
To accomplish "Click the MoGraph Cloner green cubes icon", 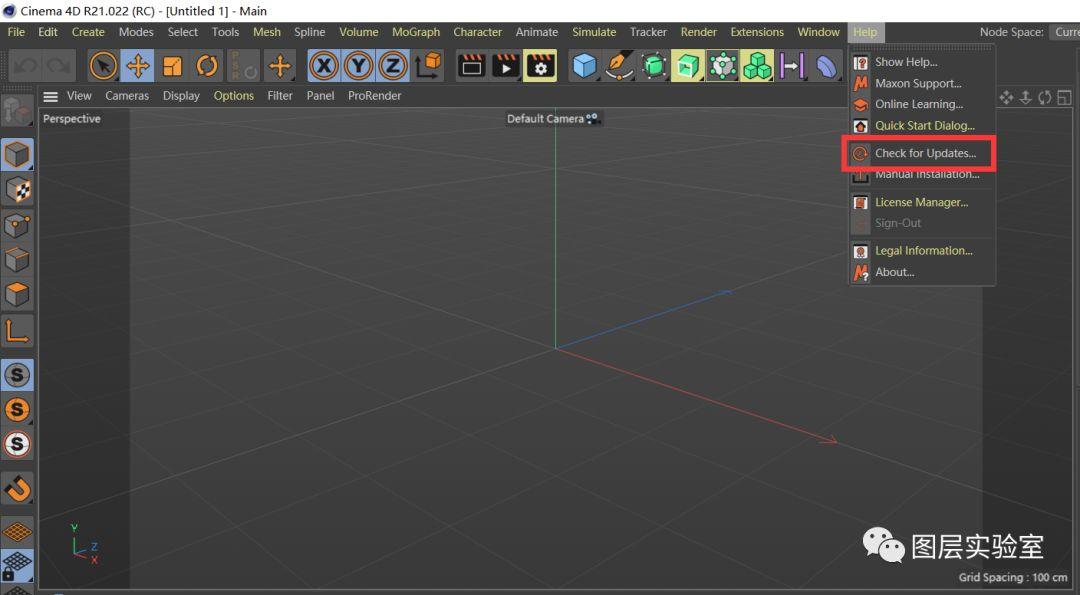I will [756, 67].
